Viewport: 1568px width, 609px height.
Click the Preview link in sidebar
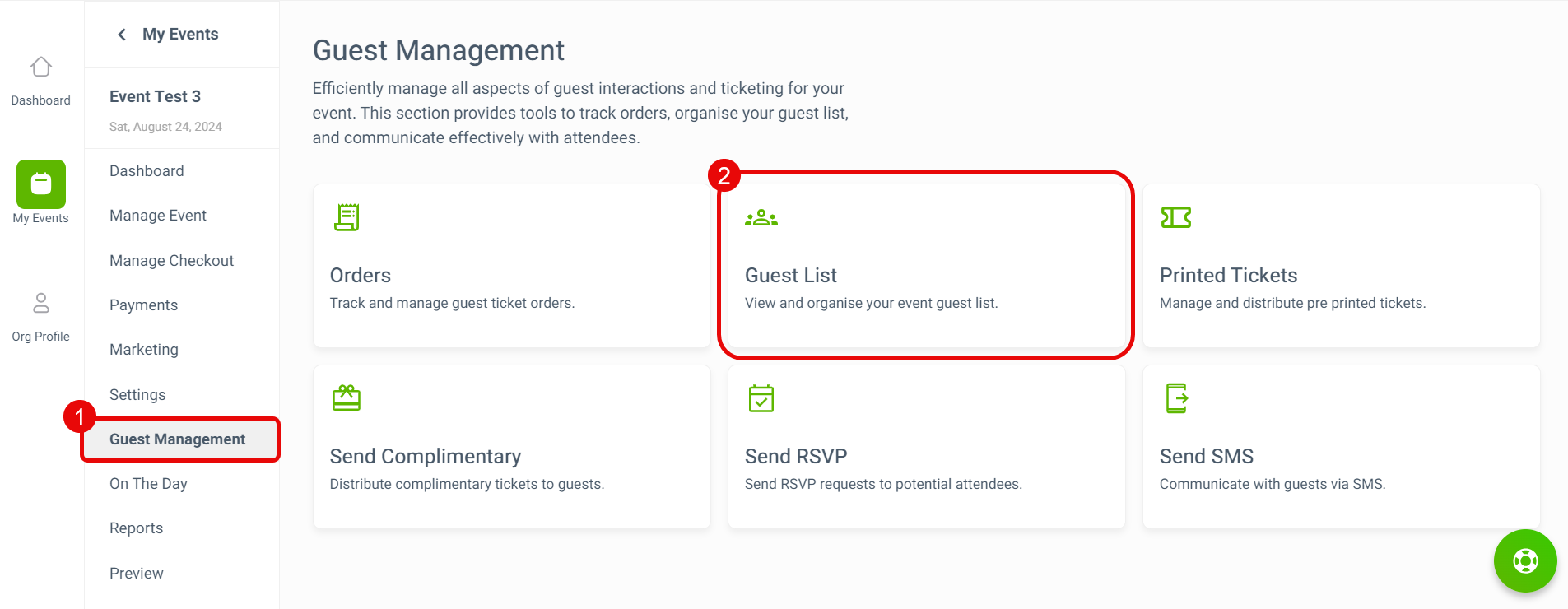(137, 574)
